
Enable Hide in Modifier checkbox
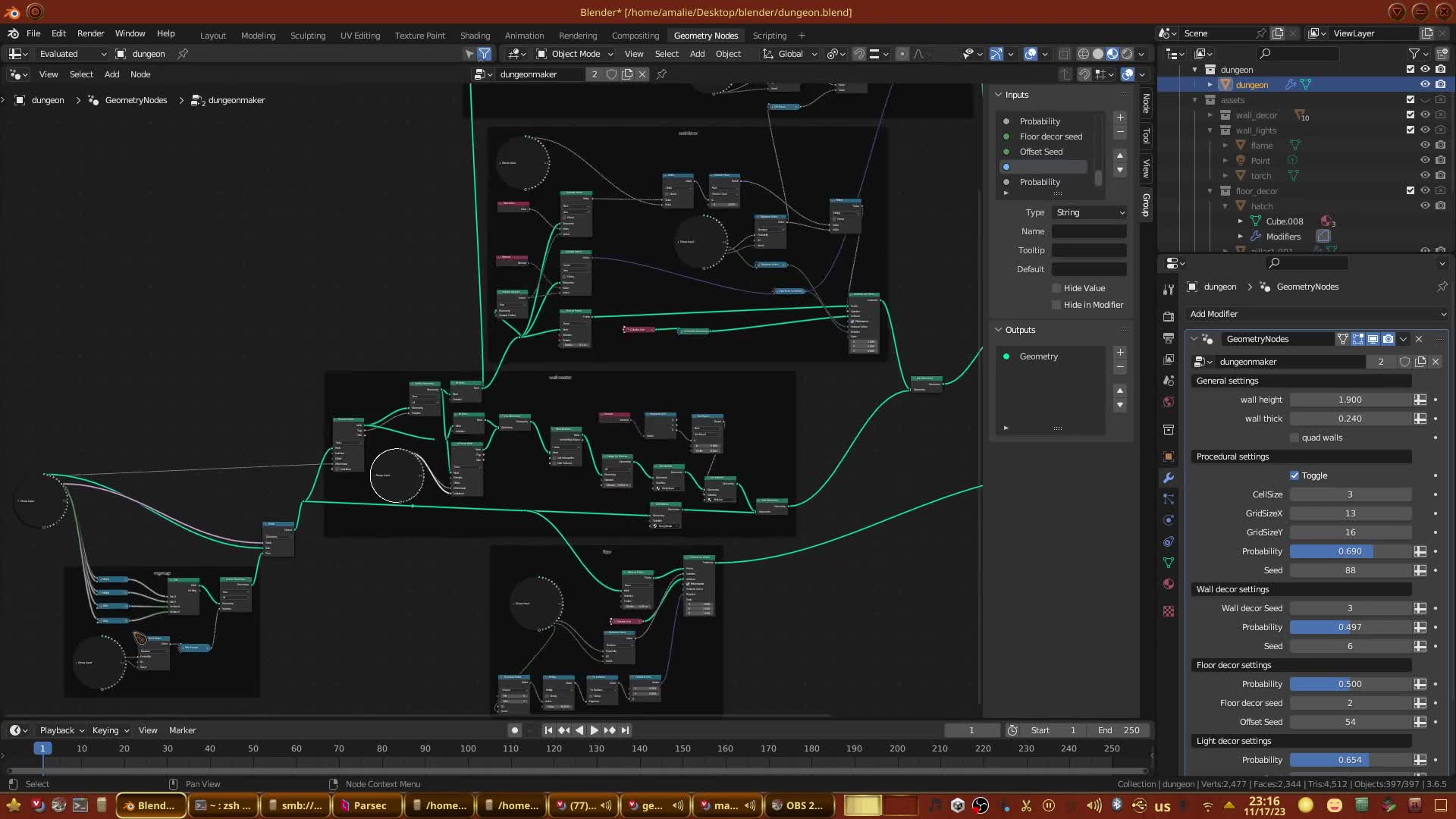[x=1056, y=305]
